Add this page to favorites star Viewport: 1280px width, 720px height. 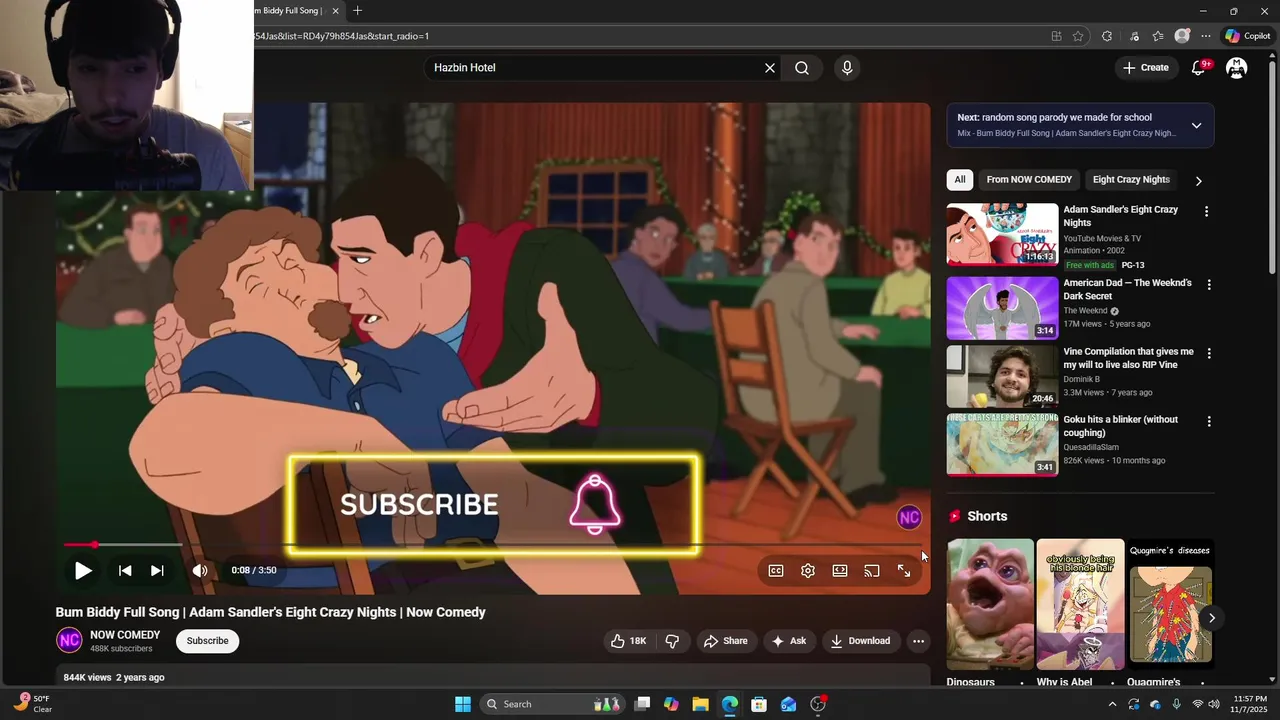pos(1078,36)
